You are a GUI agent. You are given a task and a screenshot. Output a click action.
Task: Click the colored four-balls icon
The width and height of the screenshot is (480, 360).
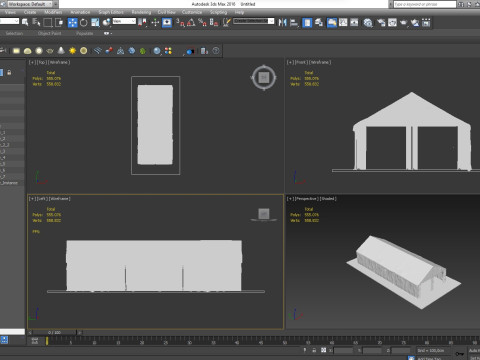168,51
